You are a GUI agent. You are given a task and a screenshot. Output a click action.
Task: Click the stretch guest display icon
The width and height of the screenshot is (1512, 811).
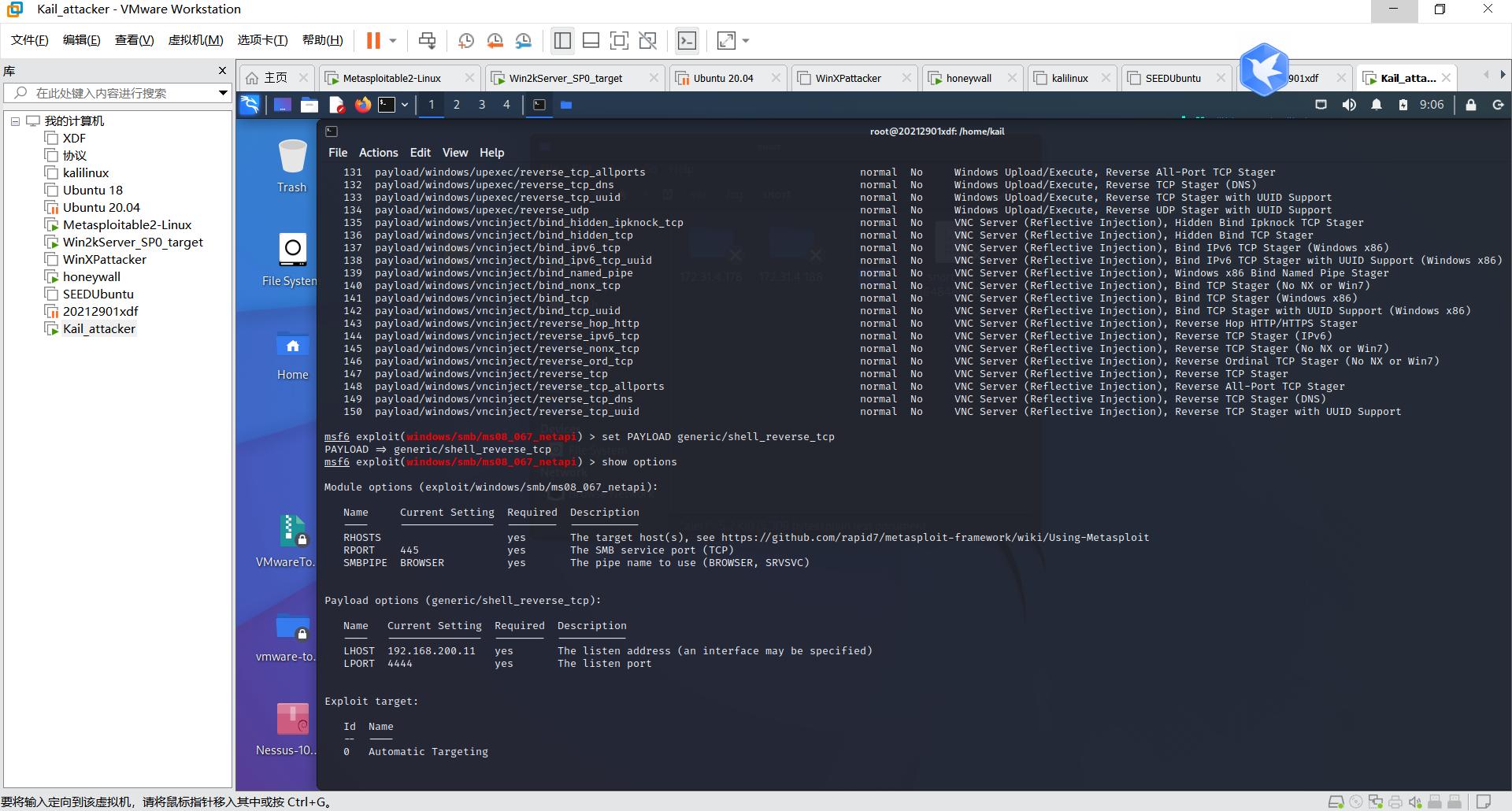click(x=726, y=40)
